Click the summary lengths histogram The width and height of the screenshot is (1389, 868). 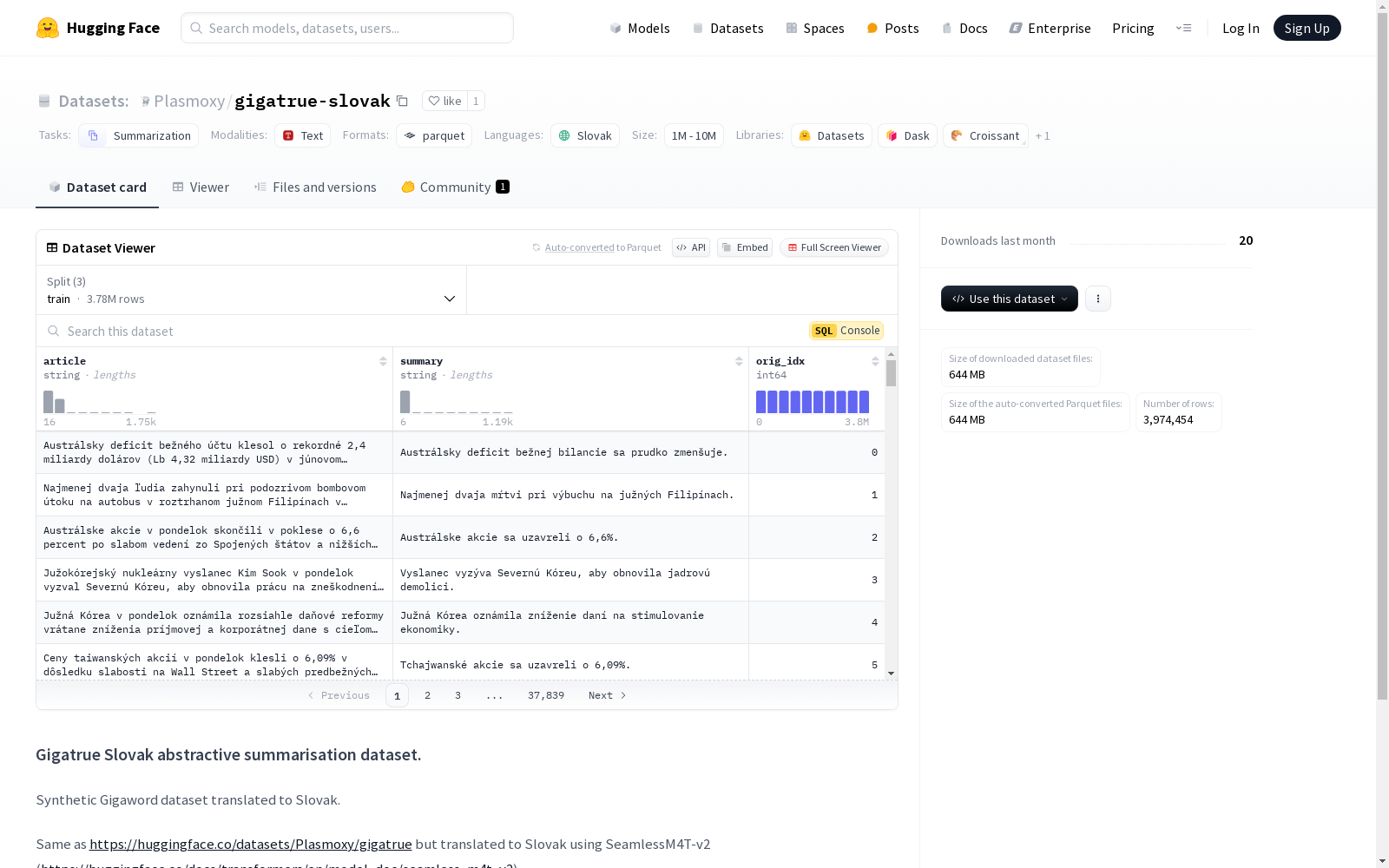[457, 402]
